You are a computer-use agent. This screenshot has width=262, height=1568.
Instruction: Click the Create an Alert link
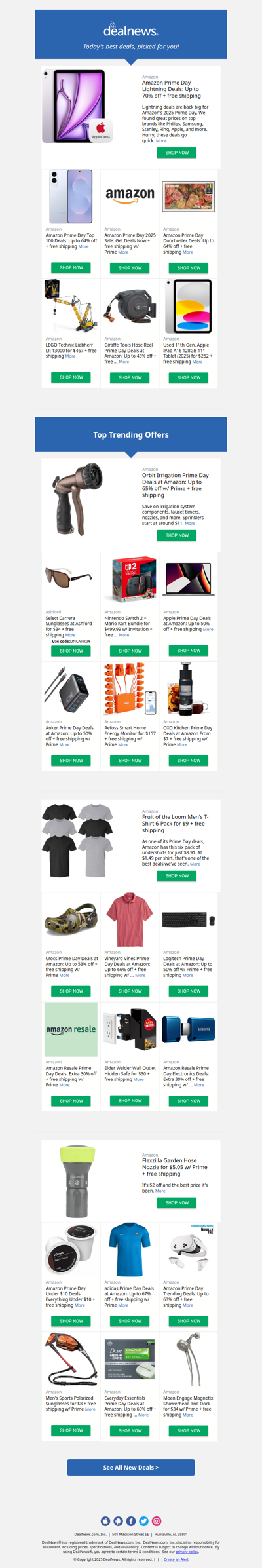[x=176, y=1559]
